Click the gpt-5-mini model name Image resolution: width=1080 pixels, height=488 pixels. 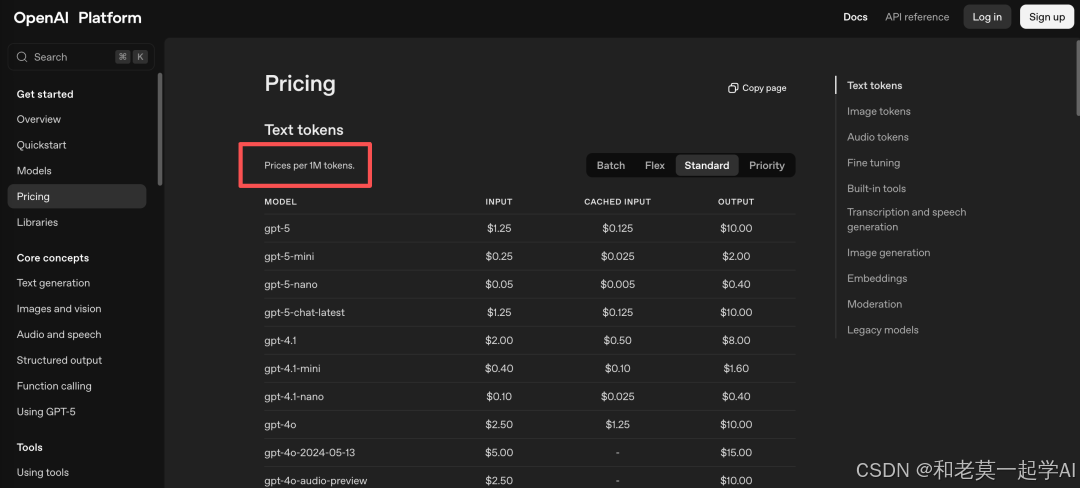[x=289, y=256]
